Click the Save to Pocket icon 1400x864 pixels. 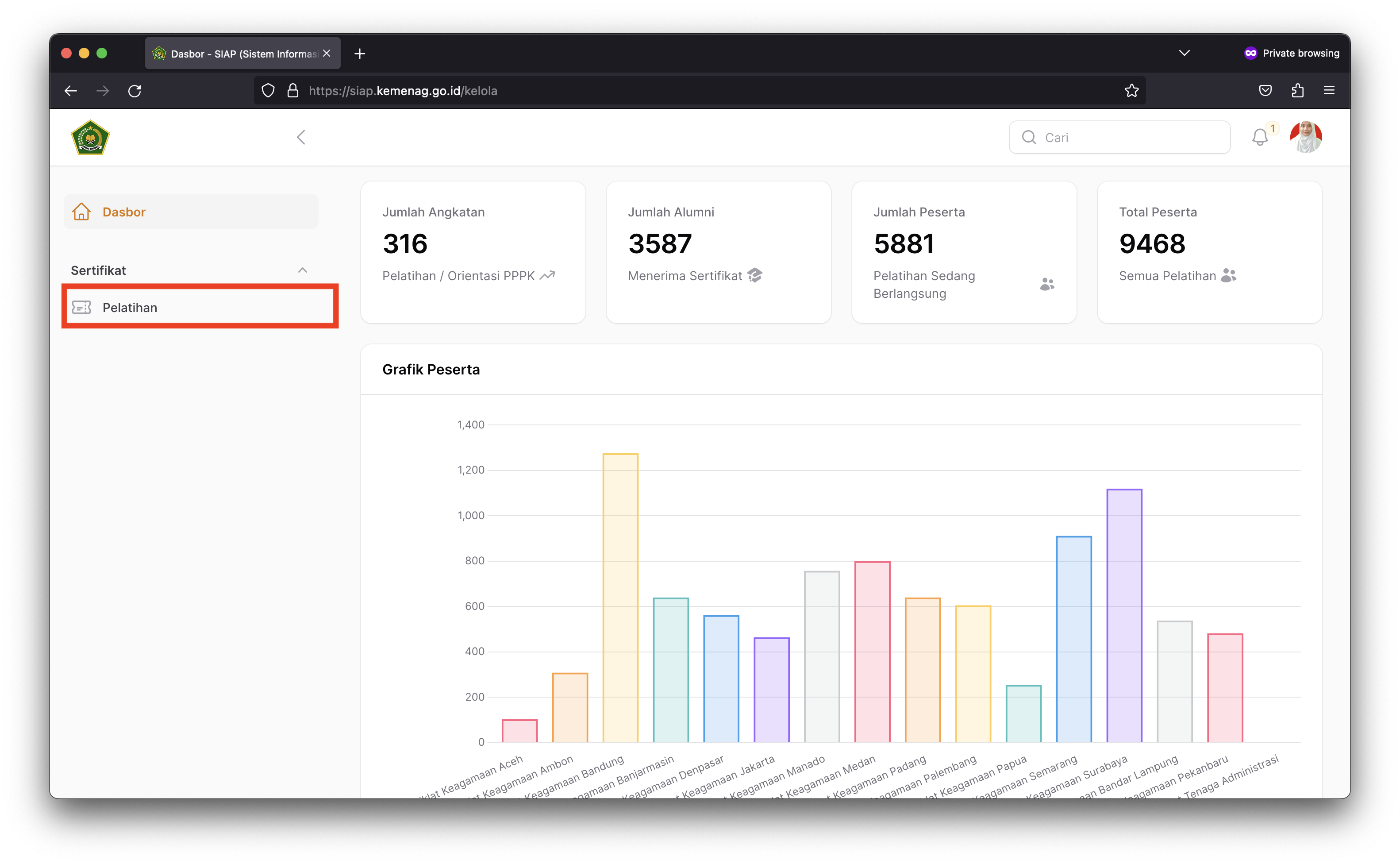[x=1265, y=90]
